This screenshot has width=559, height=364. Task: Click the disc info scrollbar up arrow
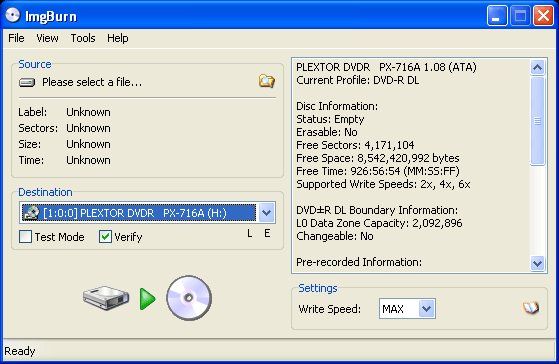537,67
